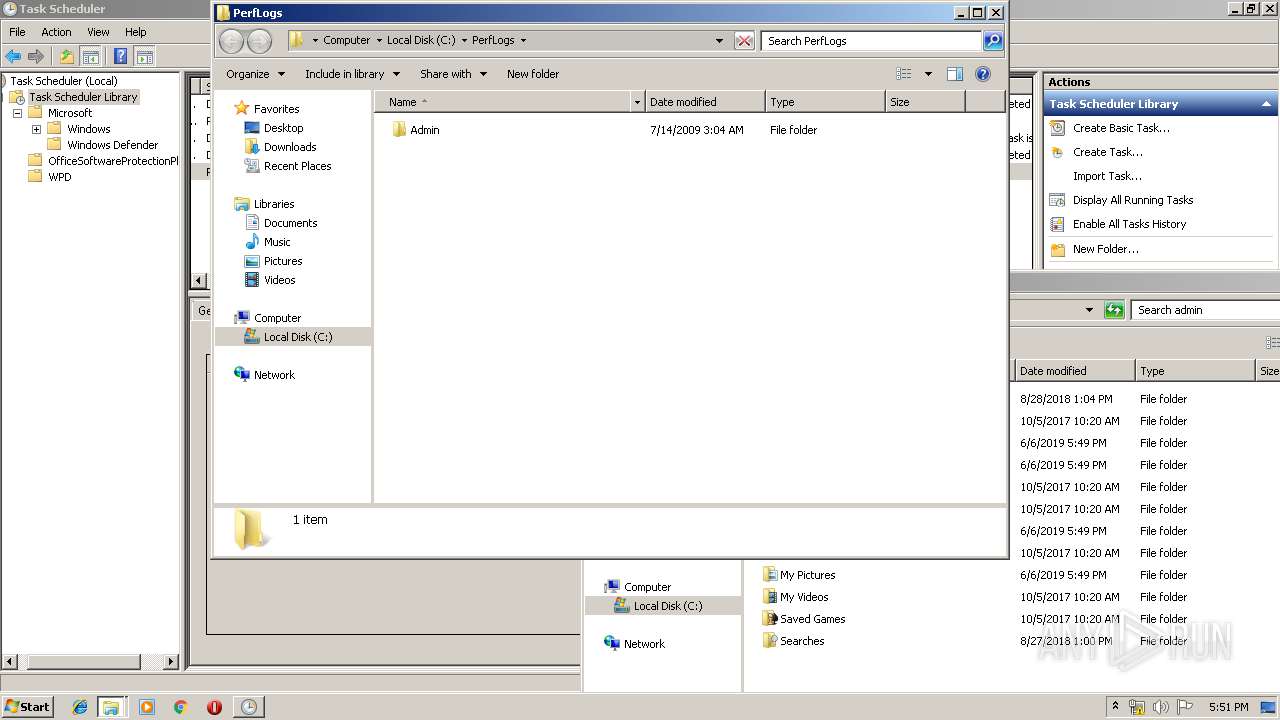The height and width of the screenshot is (720, 1280).
Task: Select Task Scheduler Library tree node
Action: click(83, 97)
